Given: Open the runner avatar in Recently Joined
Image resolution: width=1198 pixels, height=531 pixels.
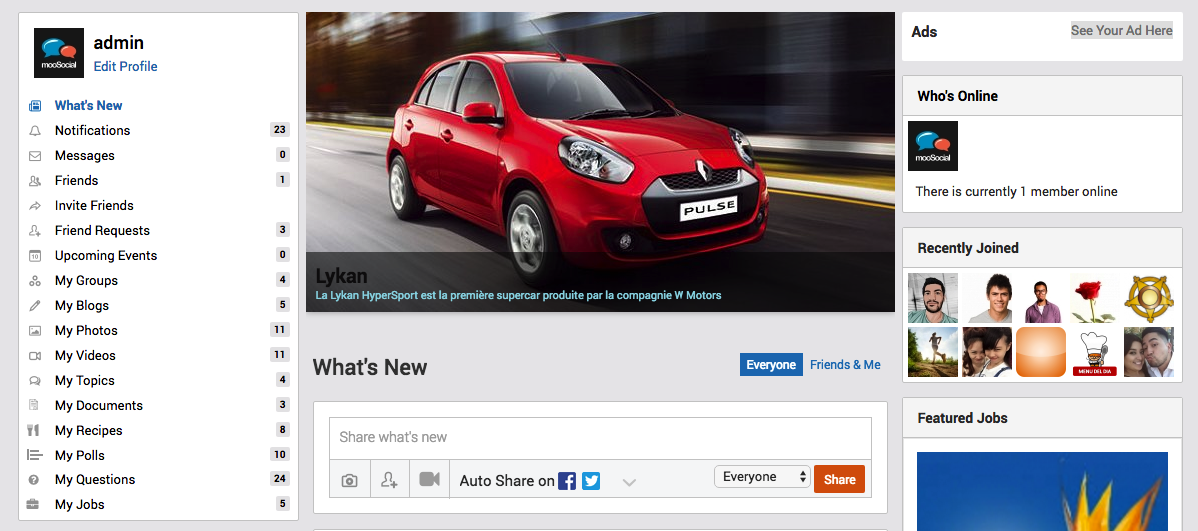Looking at the screenshot, I should [933, 352].
